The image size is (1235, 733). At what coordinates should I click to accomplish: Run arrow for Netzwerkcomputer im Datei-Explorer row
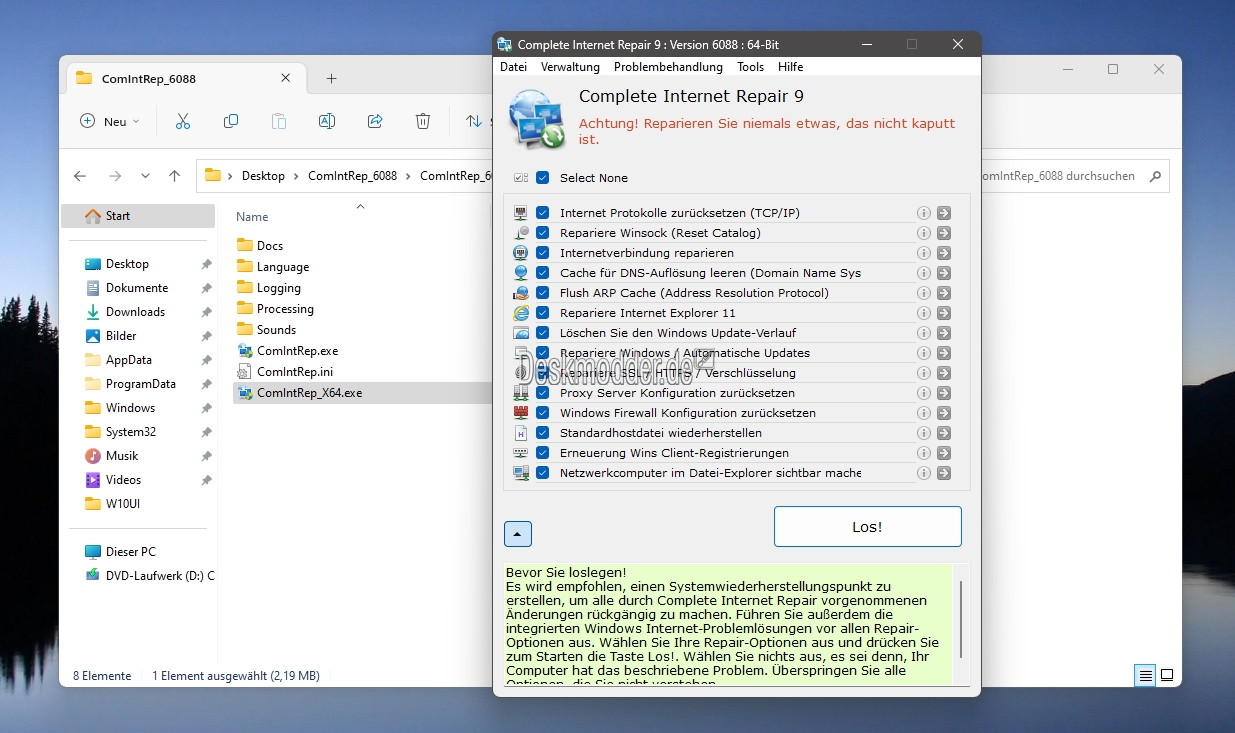(944, 473)
